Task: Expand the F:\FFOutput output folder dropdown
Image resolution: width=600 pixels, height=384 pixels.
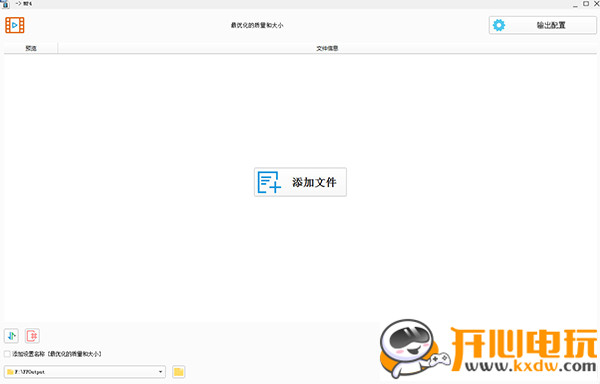Action: 161,372
